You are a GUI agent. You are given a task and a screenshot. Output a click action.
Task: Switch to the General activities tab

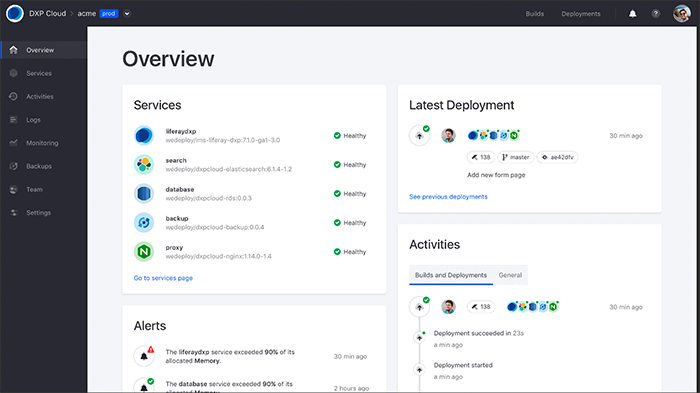pos(510,275)
